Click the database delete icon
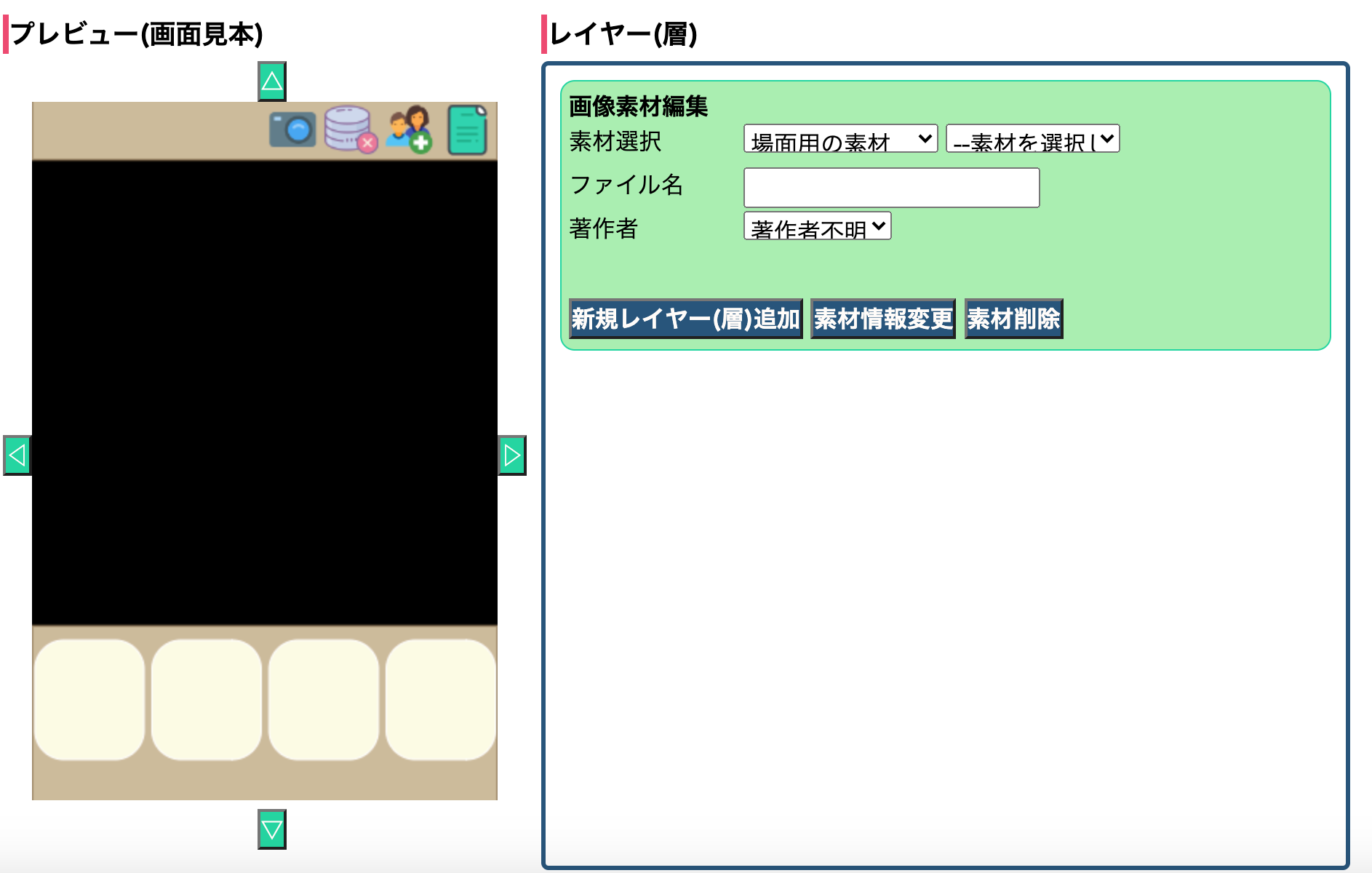This screenshot has height=873, width=1372. pyautogui.click(x=351, y=129)
